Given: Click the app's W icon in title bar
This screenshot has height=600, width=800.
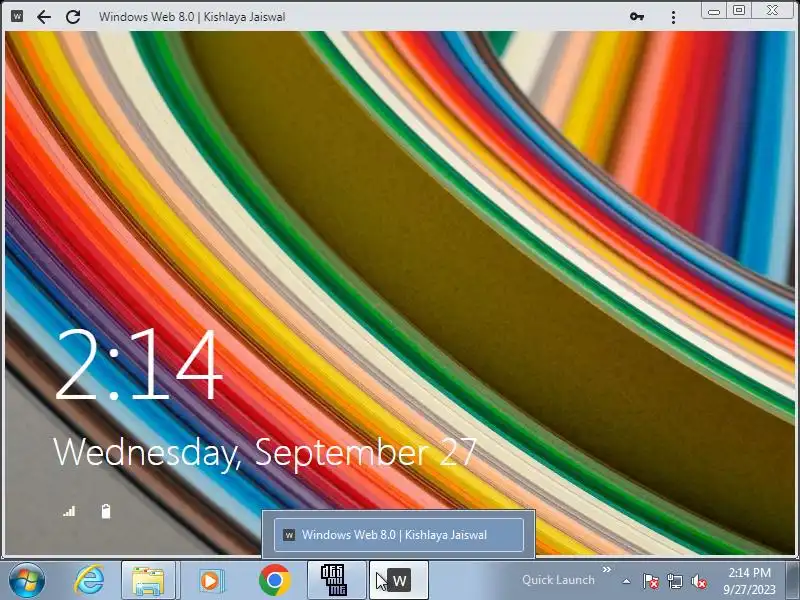Looking at the screenshot, I should [x=17, y=16].
